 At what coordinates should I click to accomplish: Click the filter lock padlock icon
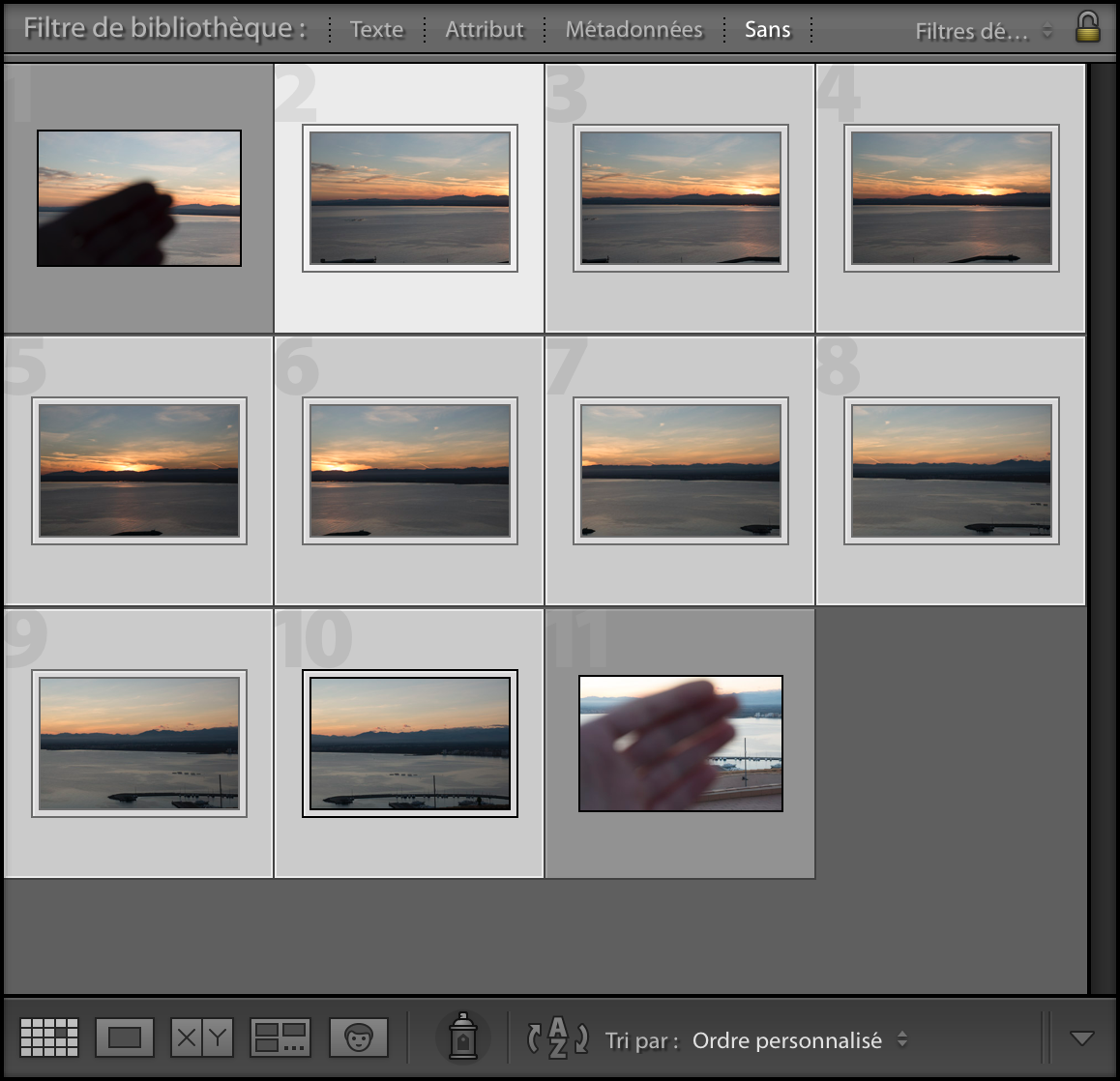[1087, 26]
